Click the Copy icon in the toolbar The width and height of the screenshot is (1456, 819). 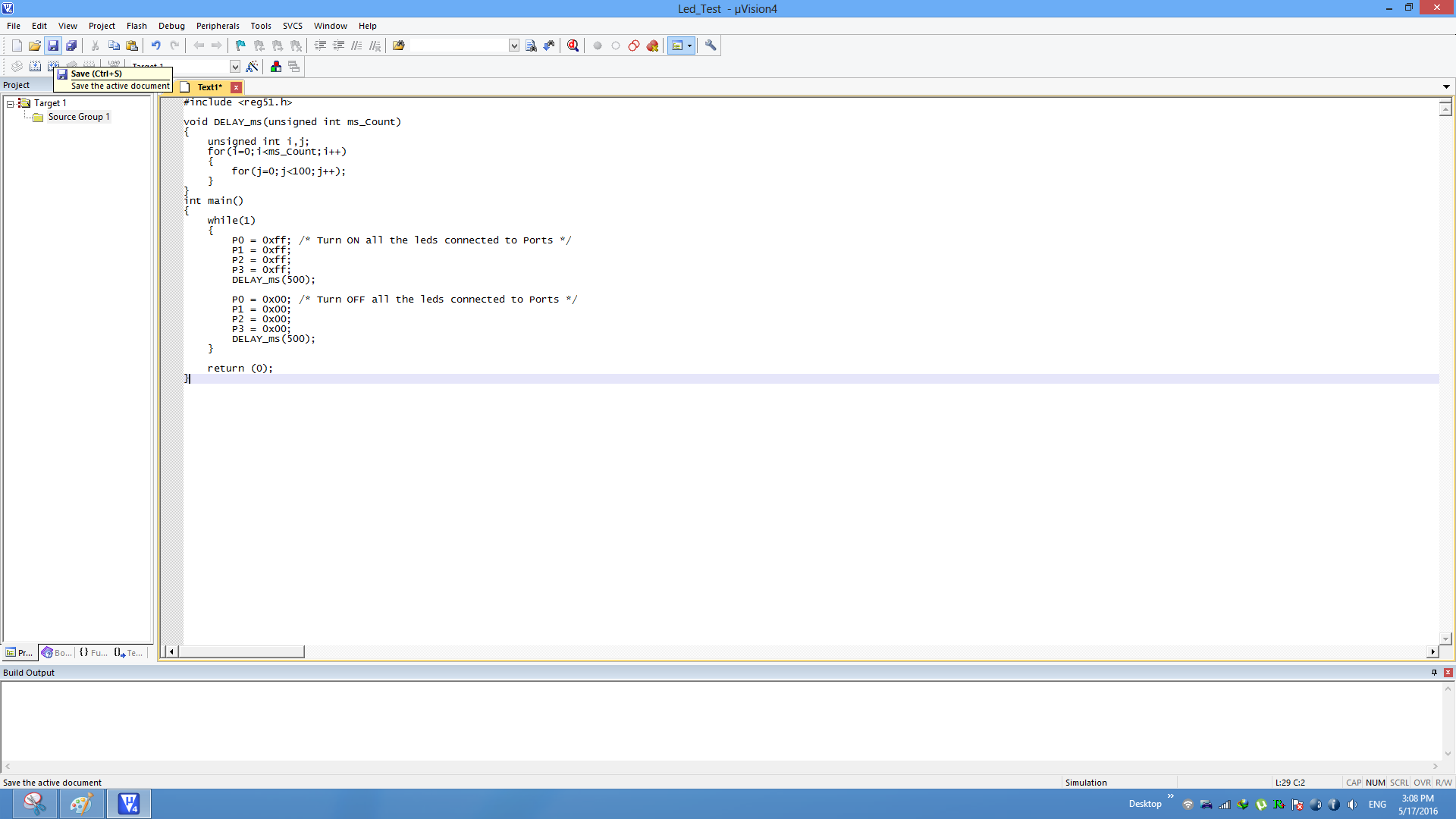pos(114,45)
